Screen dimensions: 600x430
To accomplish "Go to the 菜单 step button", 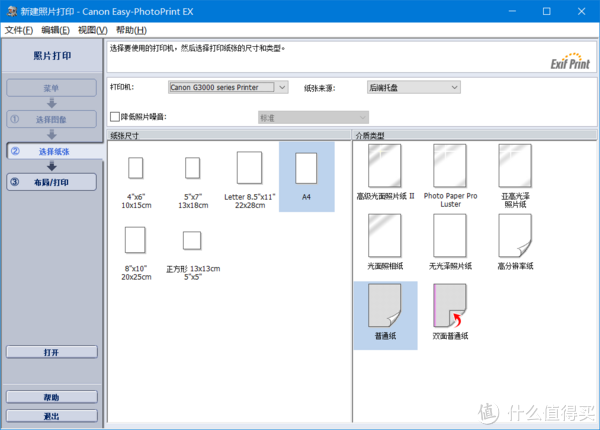I will 51,88.
